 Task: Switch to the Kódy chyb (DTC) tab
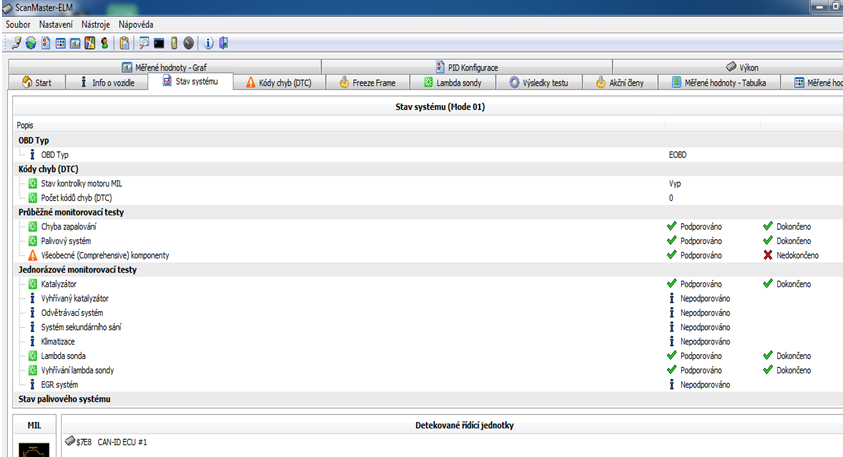278,83
